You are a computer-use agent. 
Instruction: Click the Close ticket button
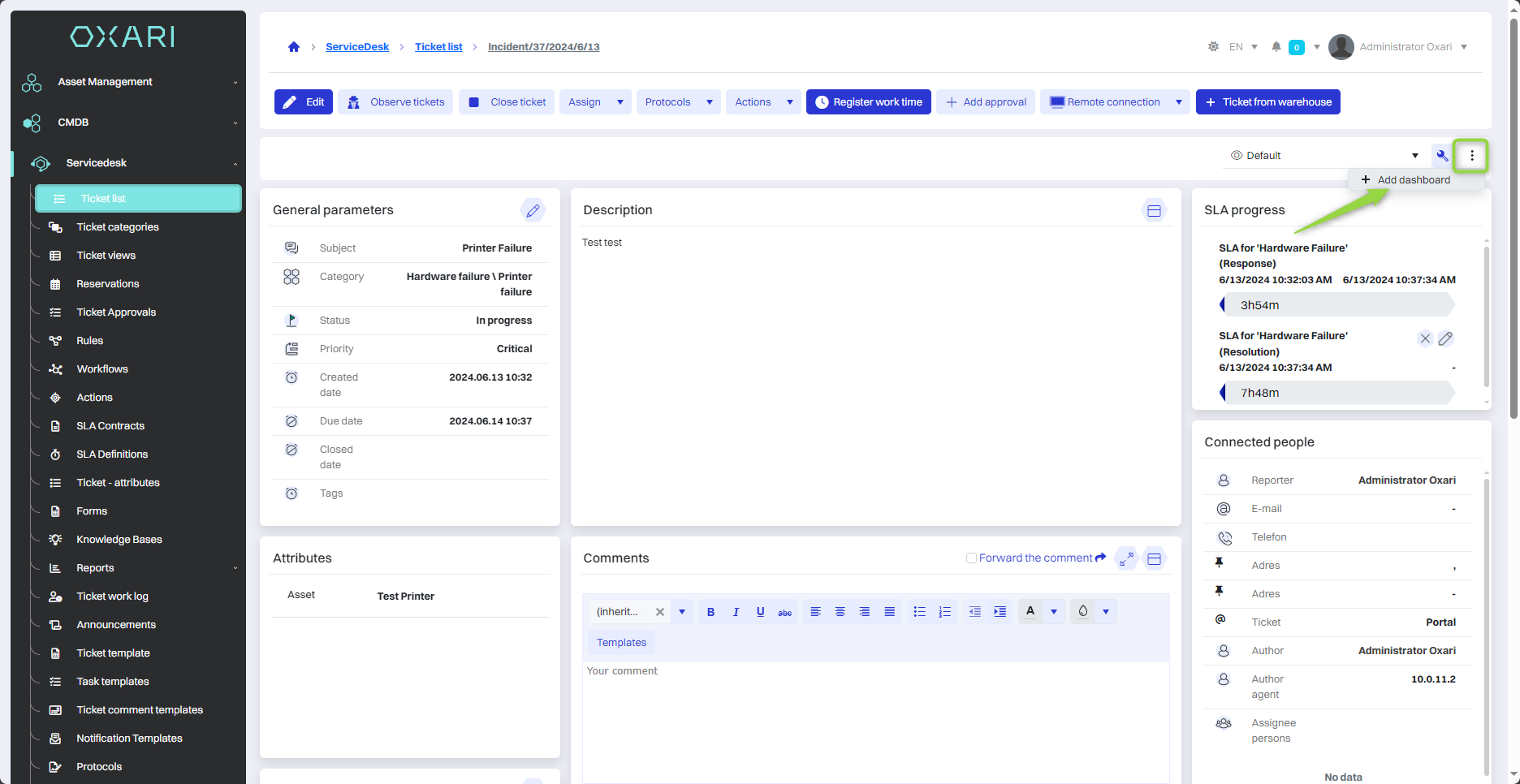(507, 102)
